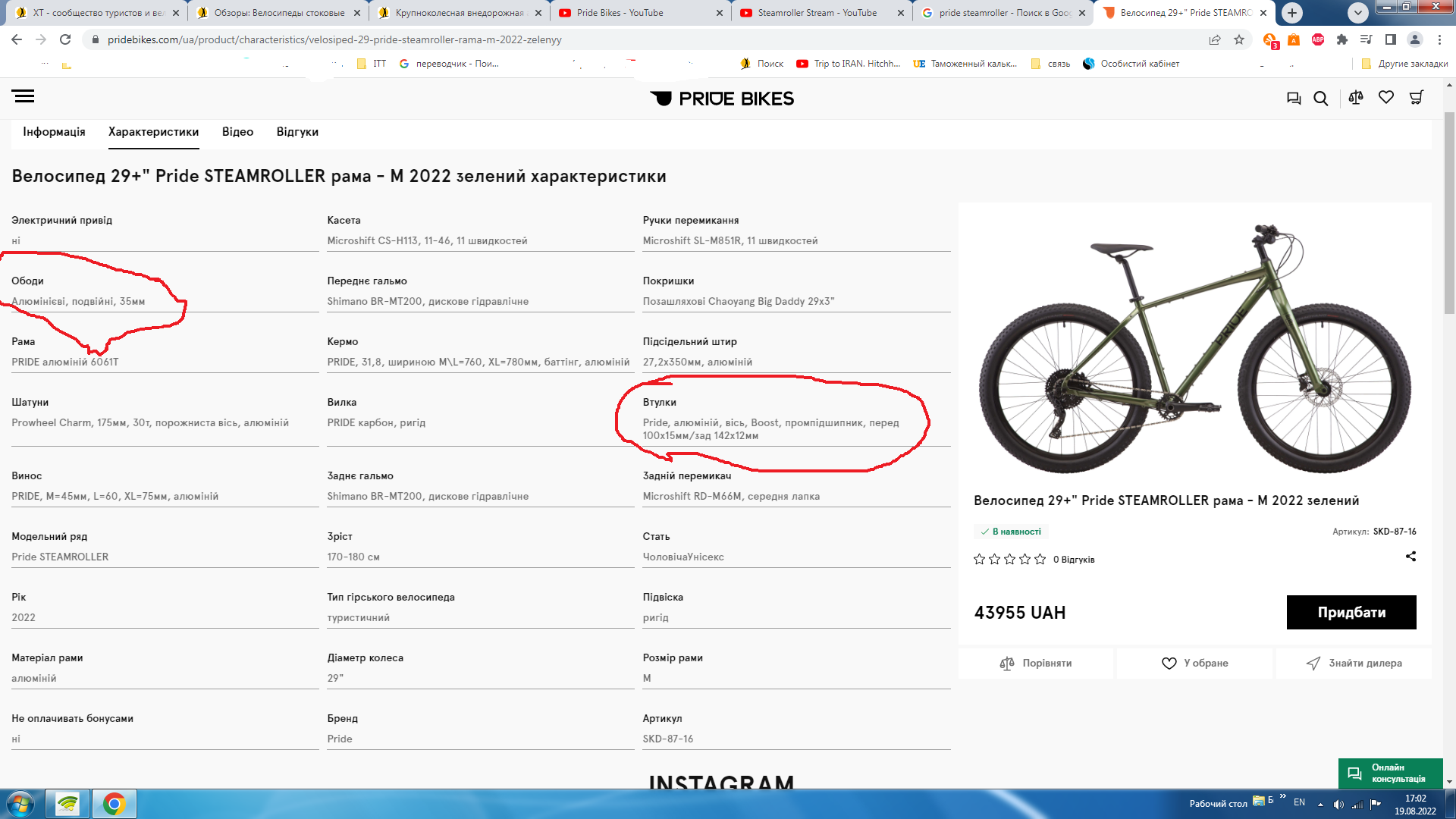Viewport: 1456px width, 819px height.
Task: Open the tab search dropdown arrow
Action: click(1358, 13)
